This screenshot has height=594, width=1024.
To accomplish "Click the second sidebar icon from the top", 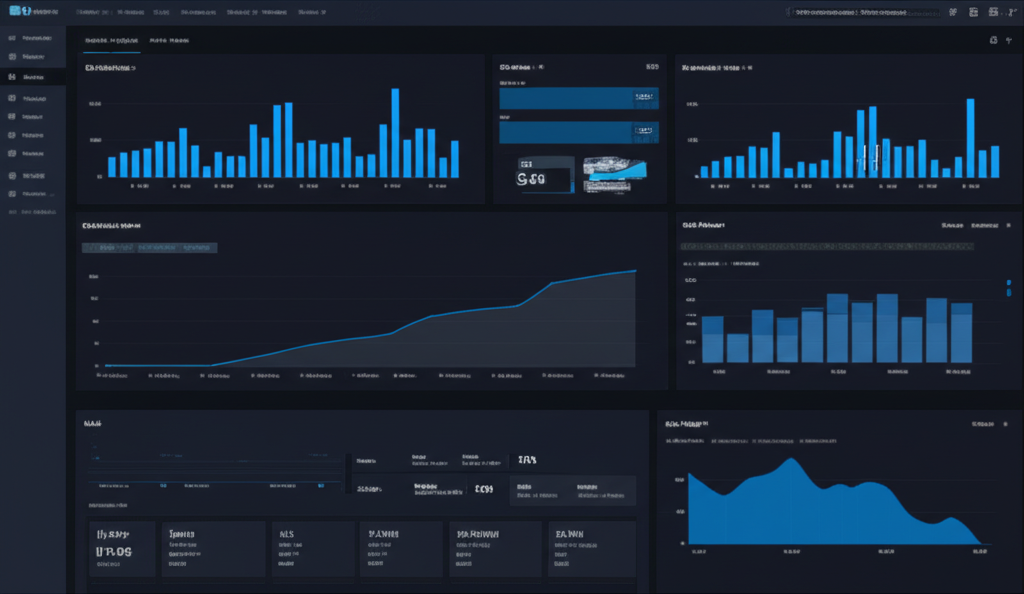I will 12,57.
